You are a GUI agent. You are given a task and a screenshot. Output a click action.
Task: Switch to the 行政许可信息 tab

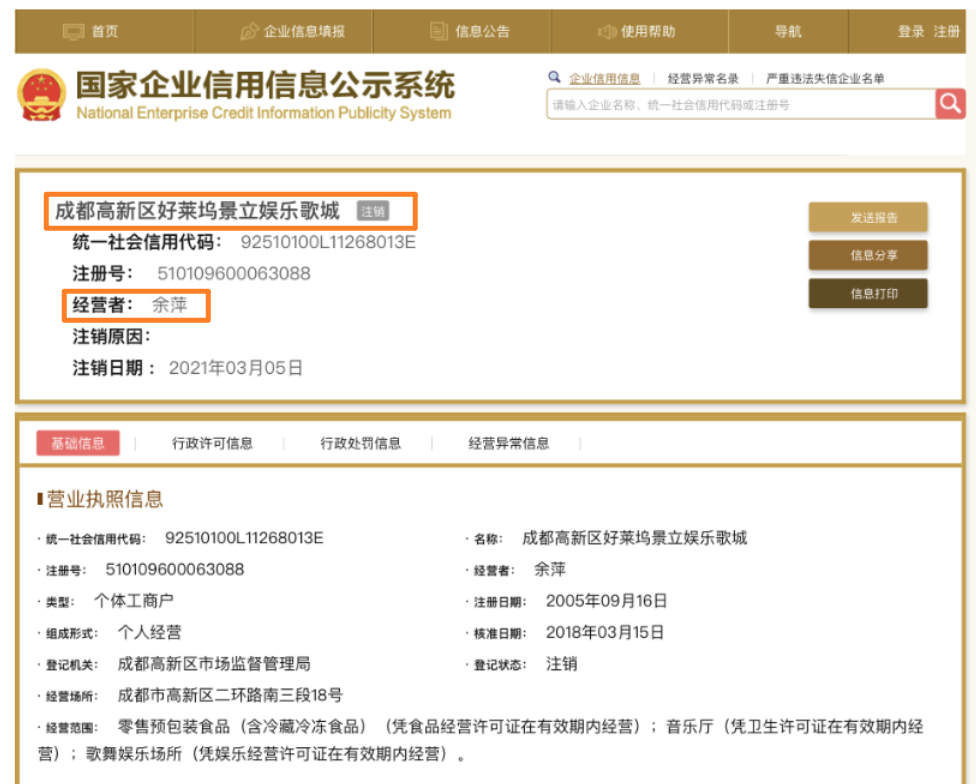(x=212, y=443)
